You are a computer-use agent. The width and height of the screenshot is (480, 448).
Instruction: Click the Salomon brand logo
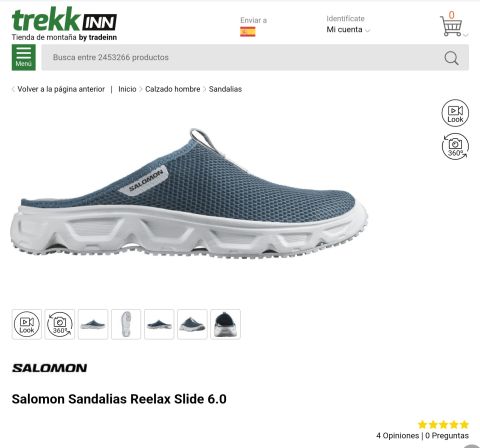coord(50,368)
